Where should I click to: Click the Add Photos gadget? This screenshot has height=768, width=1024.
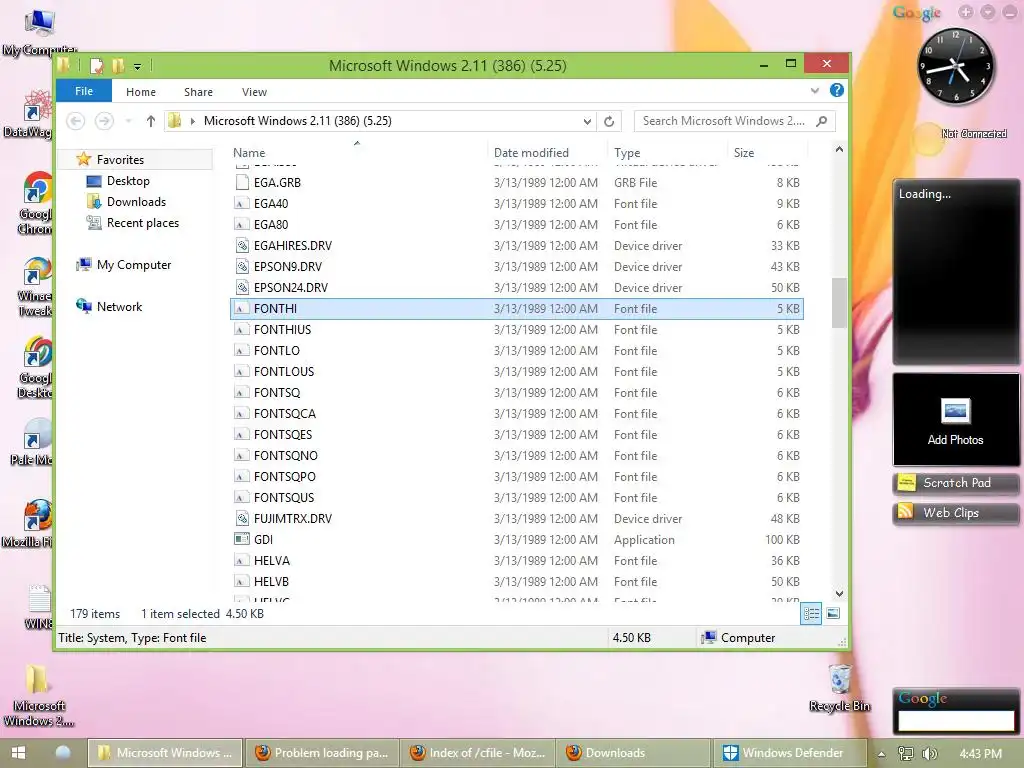pos(955,420)
